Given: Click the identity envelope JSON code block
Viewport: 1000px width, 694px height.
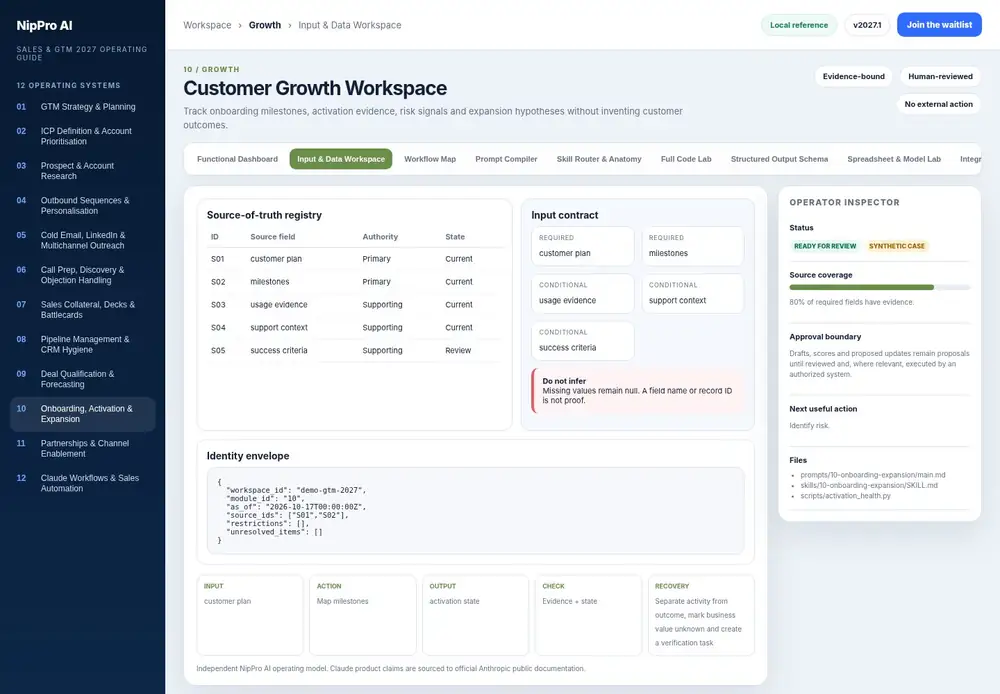Looking at the screenshot, I should click(475, 511).
